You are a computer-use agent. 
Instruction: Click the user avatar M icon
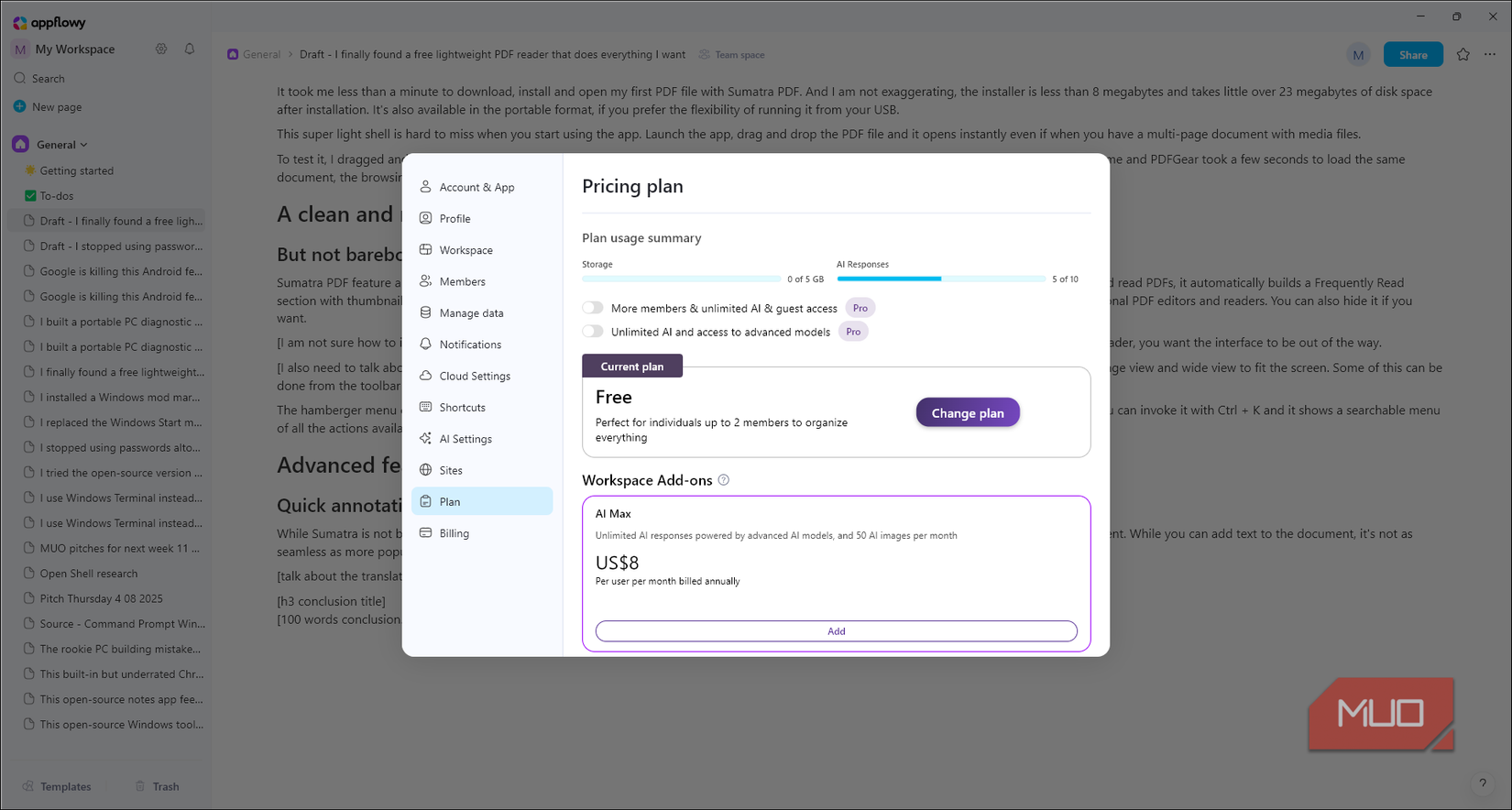click(x=1358, y=55)
